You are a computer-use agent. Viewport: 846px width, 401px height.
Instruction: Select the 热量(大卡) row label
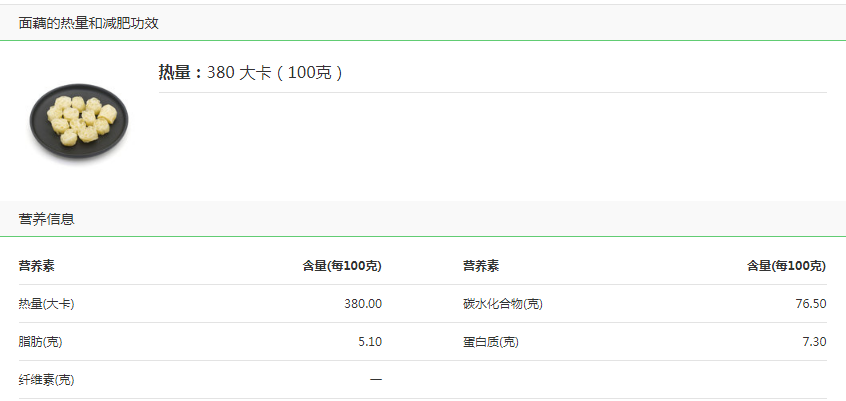click(x=46, y=304)
